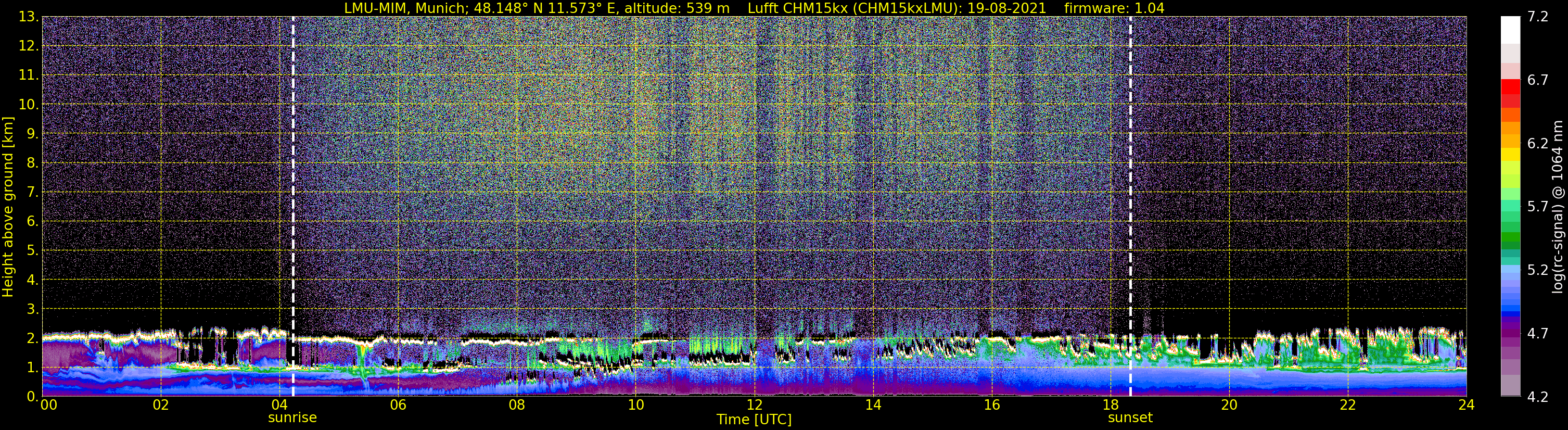Click the white dashed sunrise marker line
The width and height of the screenshot is (1568, 430).
point(293,207)
